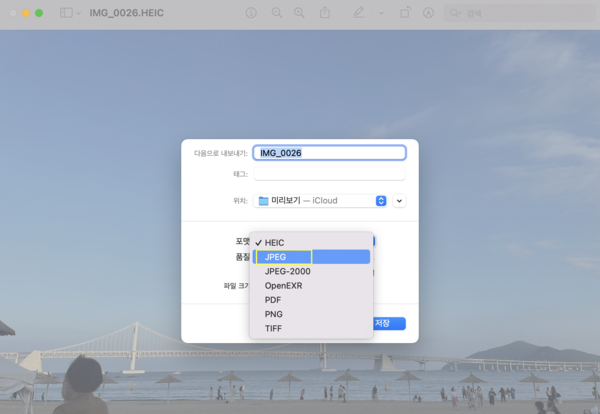This screenshot has height=414, width=600.
Task: Click the green full-screen window button
Action: [x=39, y=13]
